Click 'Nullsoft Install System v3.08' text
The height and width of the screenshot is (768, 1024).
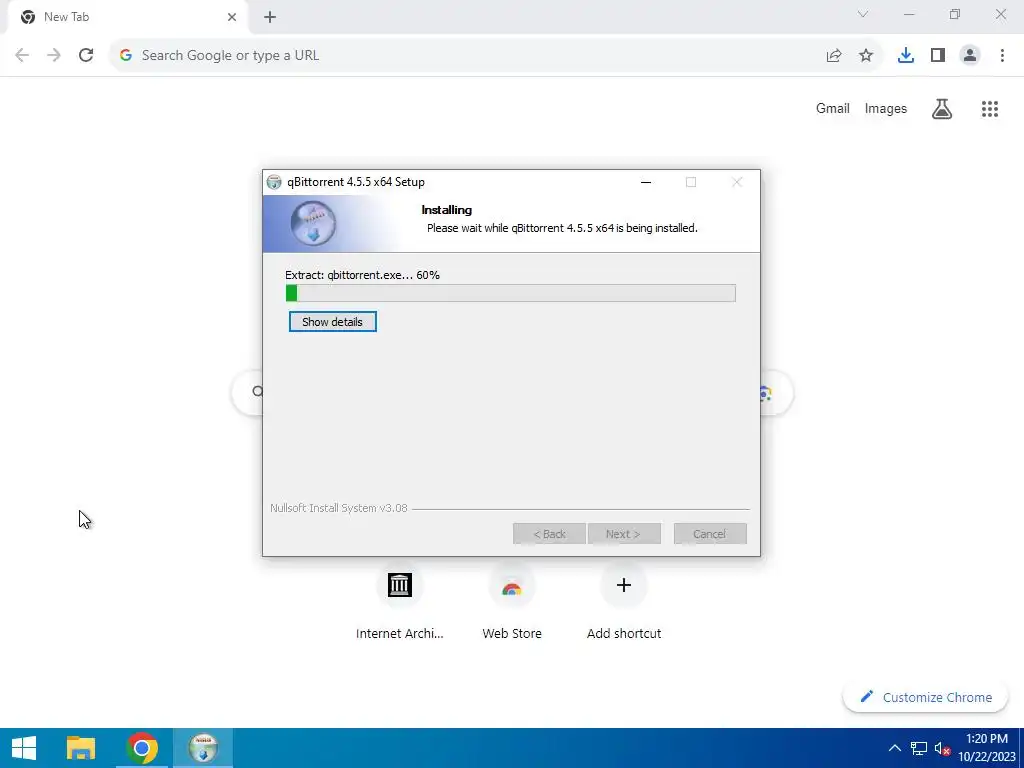pos(339,508)
